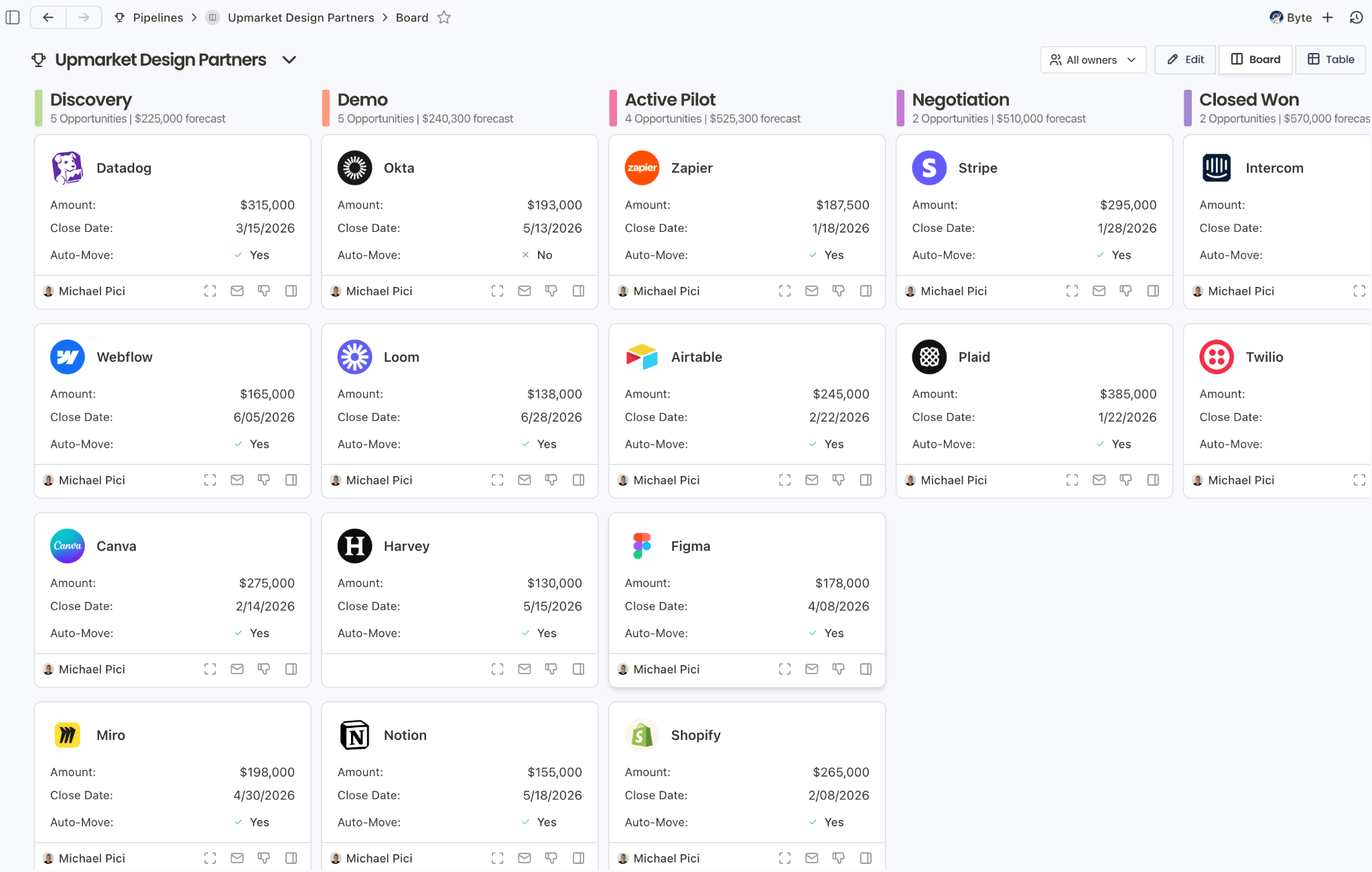
Task: Toggle the left sidebar panel icon
Action: [x=13, y=17]
